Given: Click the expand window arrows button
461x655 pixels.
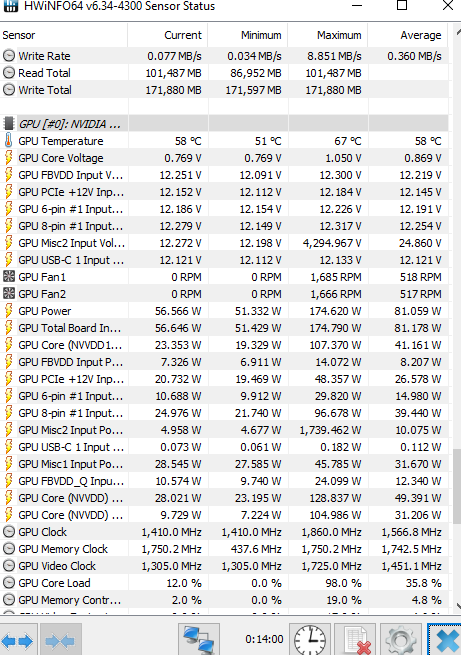Looking at the screenshot, I should coord(18,640).
